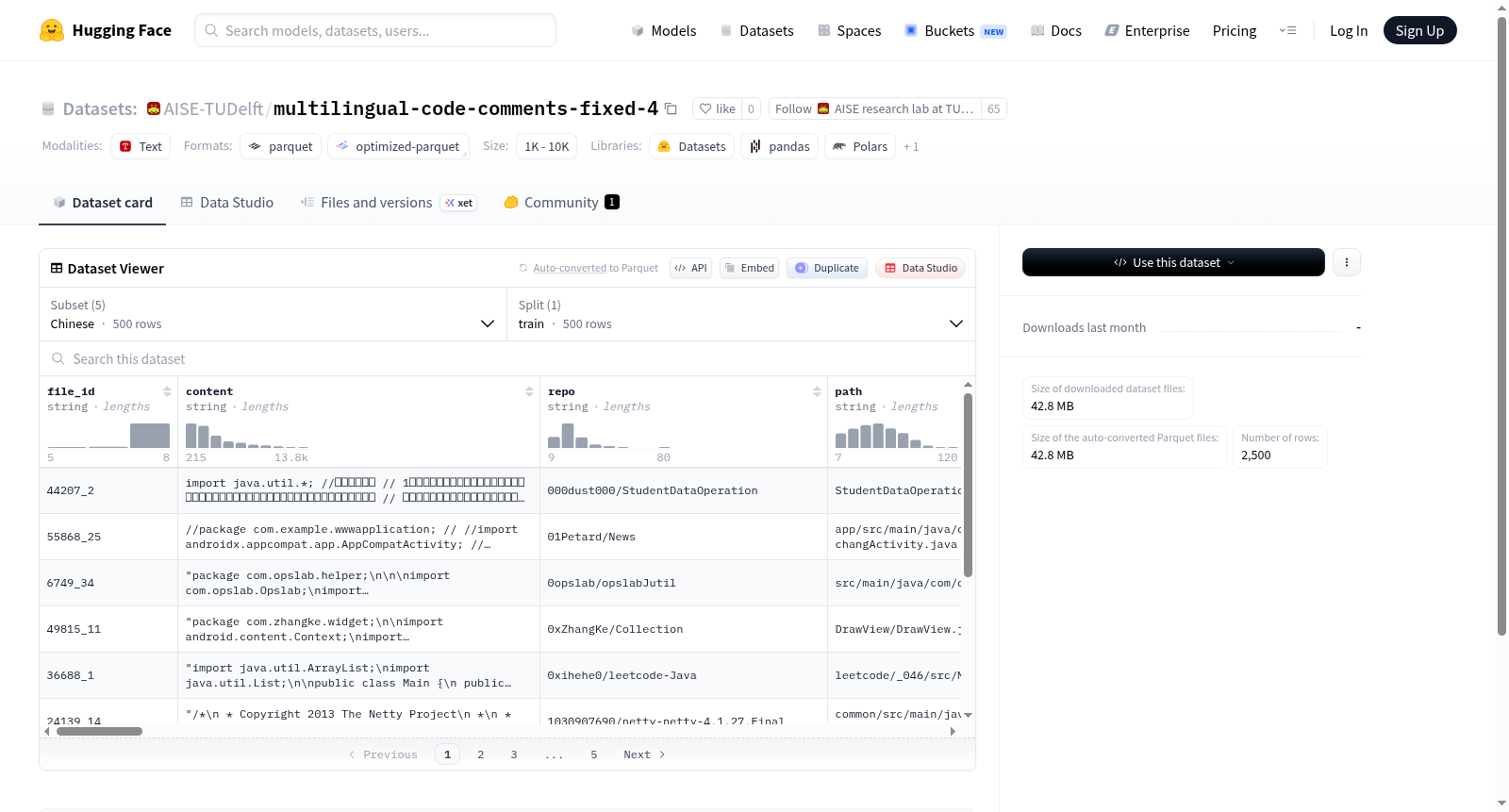Select cell 0xihehe0/leetcode-Java
1509x812 pixels.
(683, 675)
